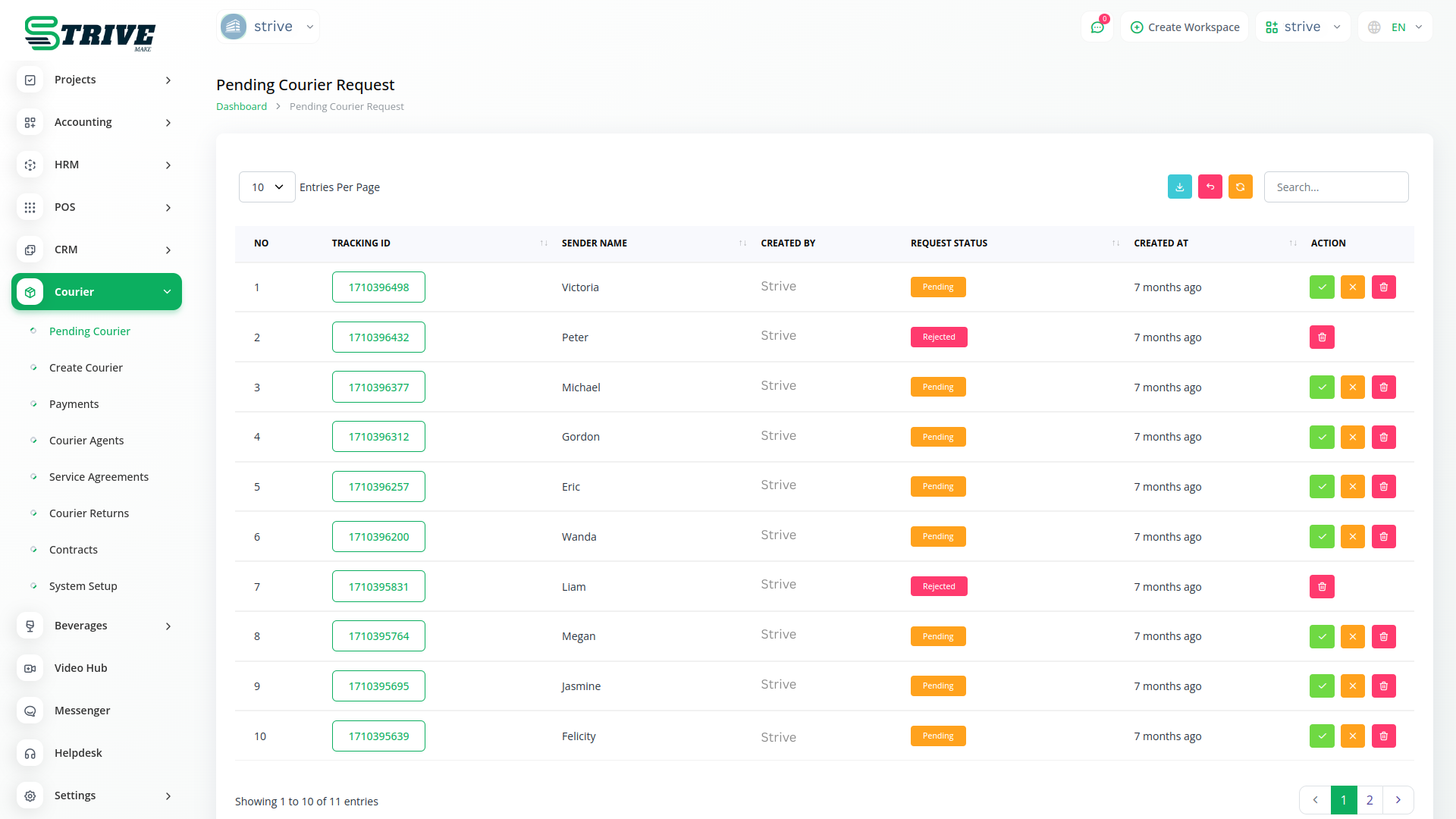The height and width of the screenshot is (819, 1456).
Task: Approve Victoria's courier request with the green check
Action: (x=1322, y=287)
